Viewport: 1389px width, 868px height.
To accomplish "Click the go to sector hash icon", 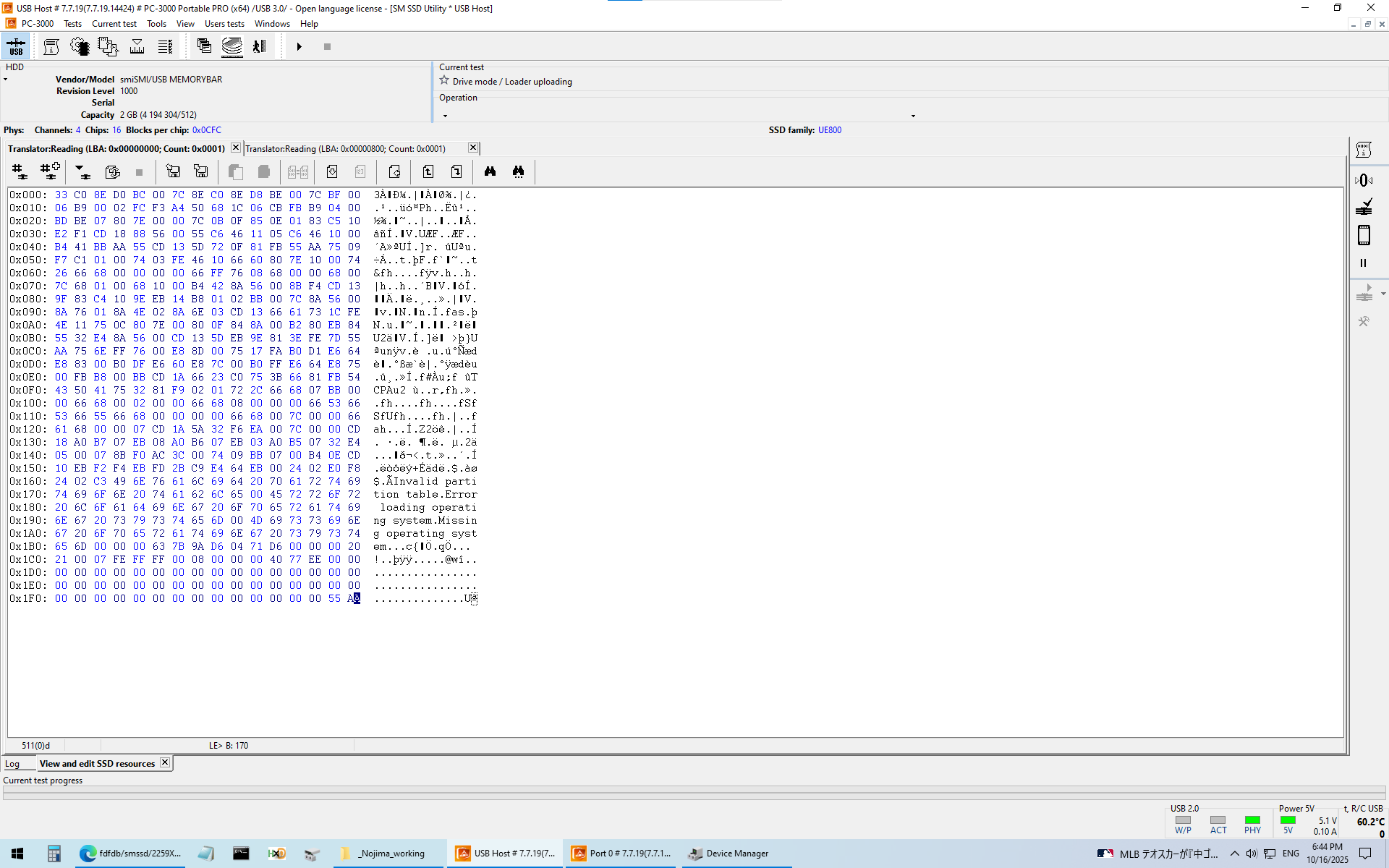I will (x=20, y=171).
